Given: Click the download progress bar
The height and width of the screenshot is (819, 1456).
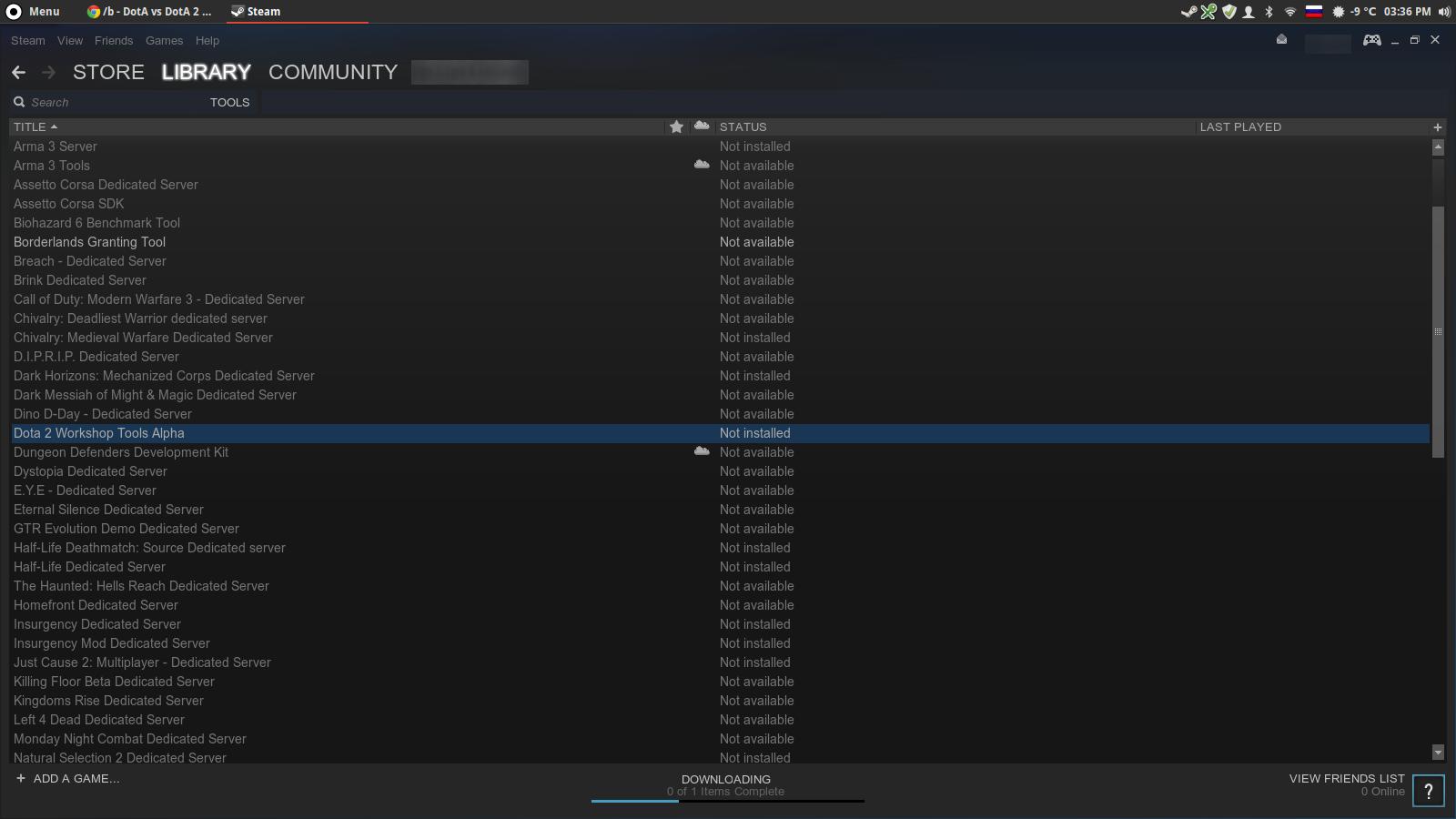Looking at the screenshot, I should pyautogui.click(x=727, y=801).
